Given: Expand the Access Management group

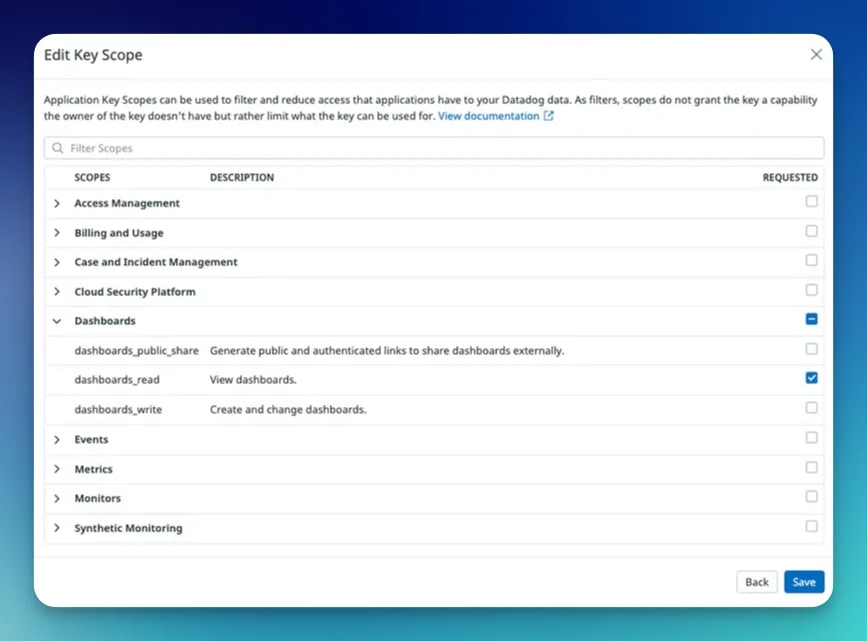Looking at the screenshot, I should [57, 204].
